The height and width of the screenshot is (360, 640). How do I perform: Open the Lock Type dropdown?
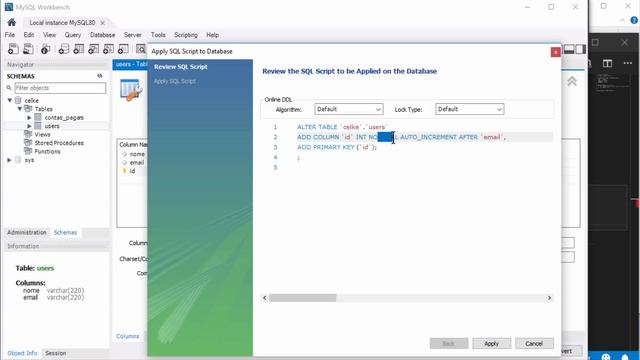(x=469, y=109)
